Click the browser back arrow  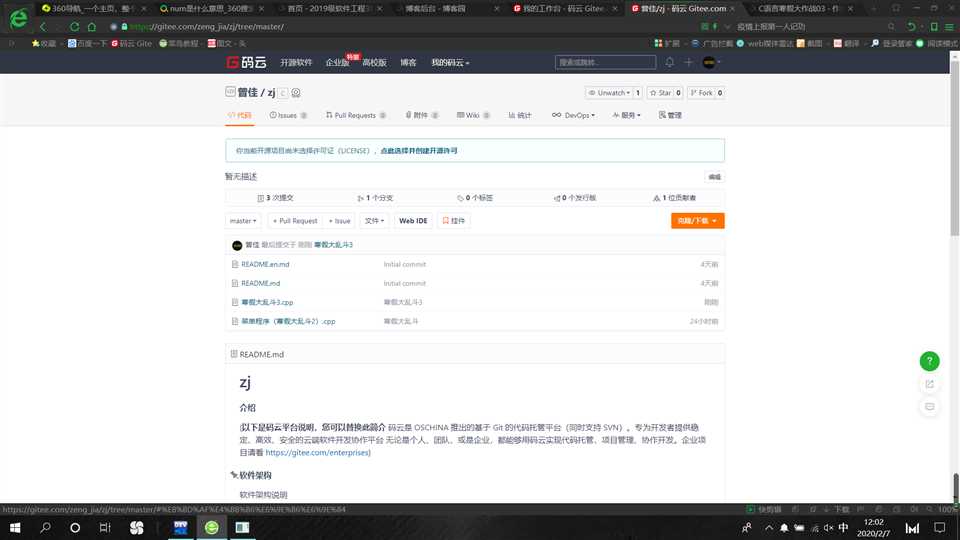43,27
